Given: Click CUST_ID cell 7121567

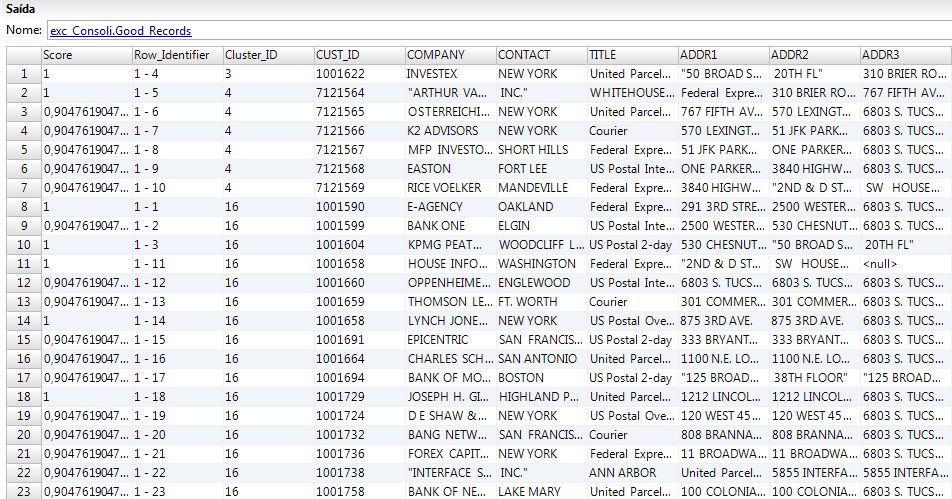Looking at the screenshot, I should (360, 150).
